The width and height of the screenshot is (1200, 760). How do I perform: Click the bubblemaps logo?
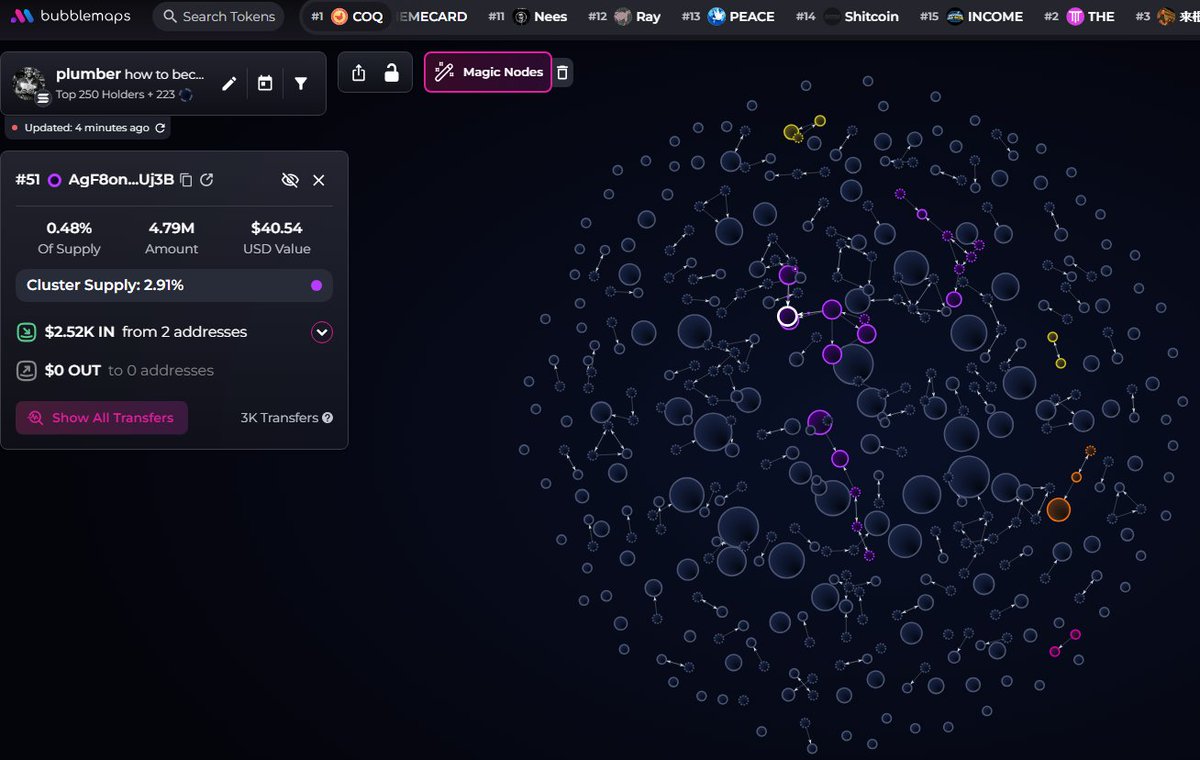[x=71, y=16]
